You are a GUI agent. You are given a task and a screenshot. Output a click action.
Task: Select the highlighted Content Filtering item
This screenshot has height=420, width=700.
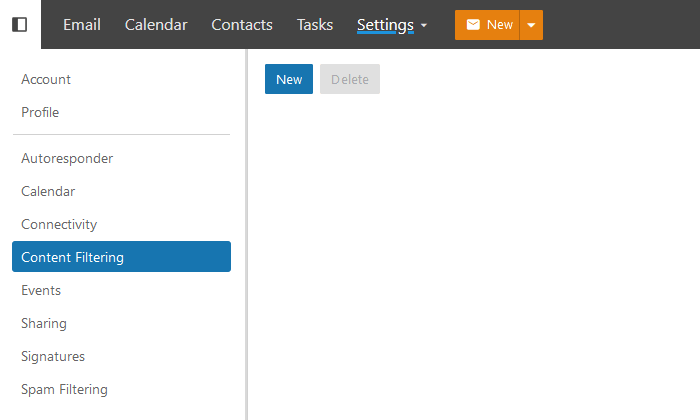[121, 257]
